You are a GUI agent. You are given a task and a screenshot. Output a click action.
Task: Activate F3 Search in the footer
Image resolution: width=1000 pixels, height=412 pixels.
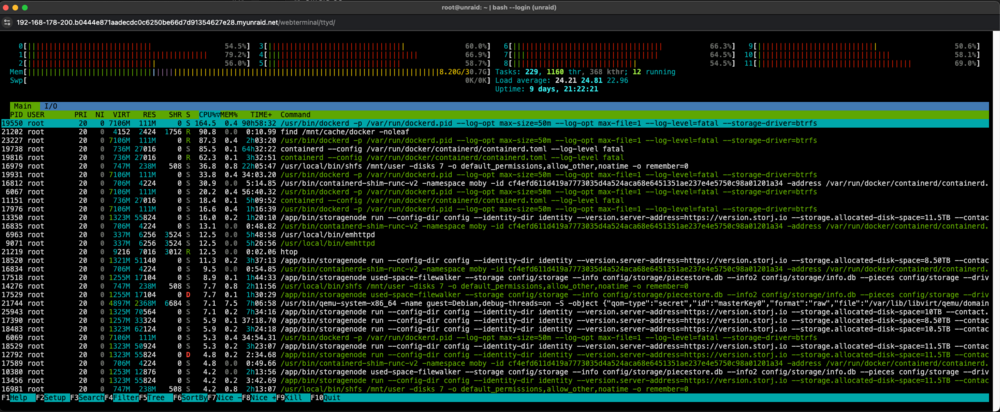87,397
